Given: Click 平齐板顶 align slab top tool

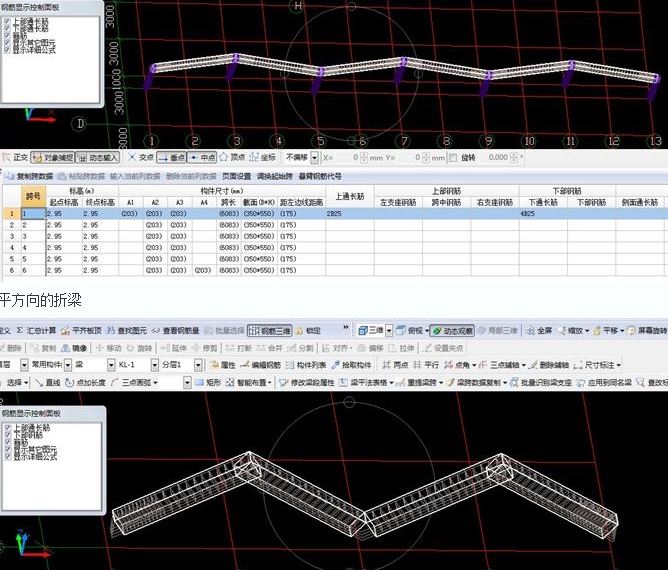Looking at the screenshot, I should [x=81, y=331].
